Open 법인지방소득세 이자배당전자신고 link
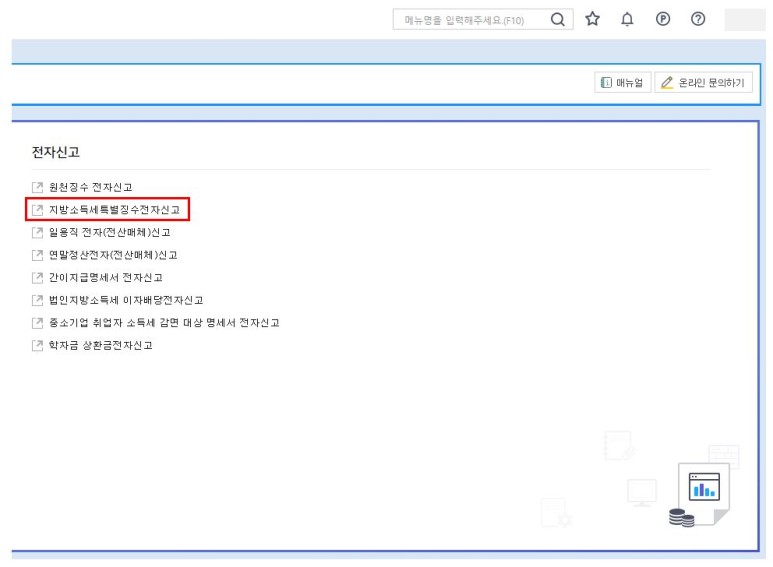773x567 pixels. click(126, 300)
